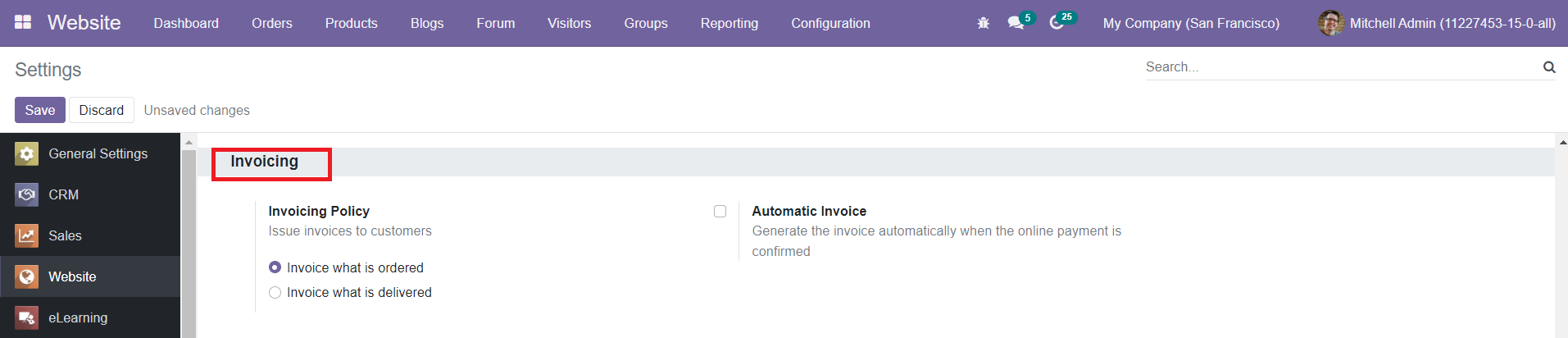Save the settings changes
1568x338 pixels.
tap(39, 110)
